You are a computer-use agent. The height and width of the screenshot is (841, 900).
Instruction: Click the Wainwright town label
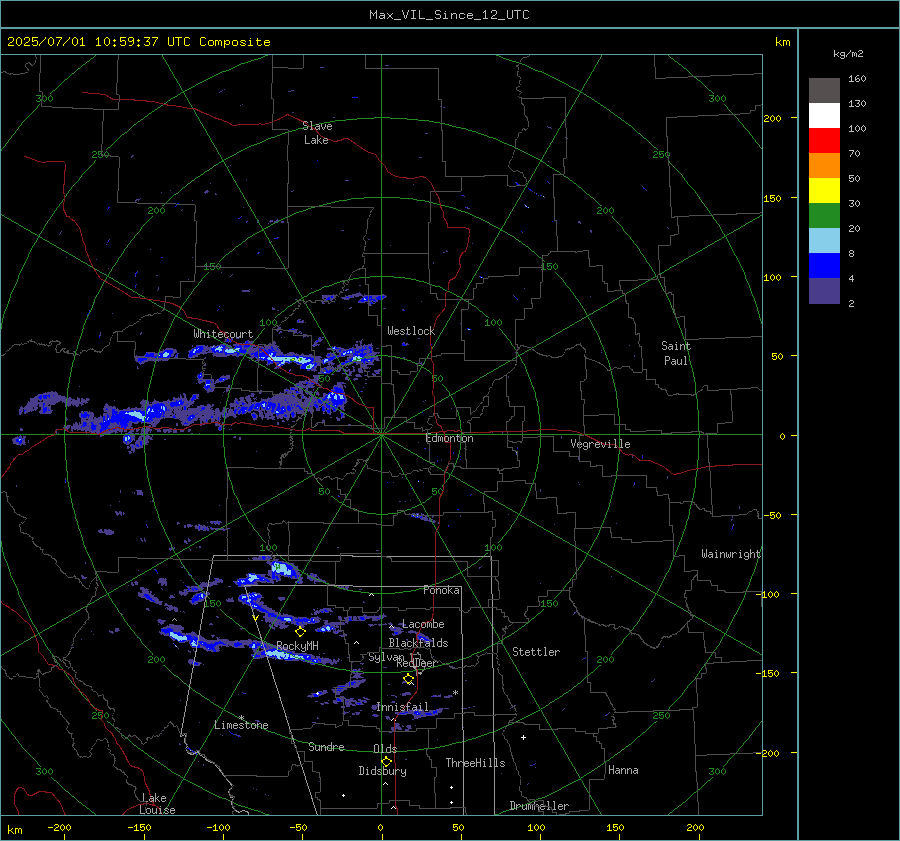(x=731, y=554)
